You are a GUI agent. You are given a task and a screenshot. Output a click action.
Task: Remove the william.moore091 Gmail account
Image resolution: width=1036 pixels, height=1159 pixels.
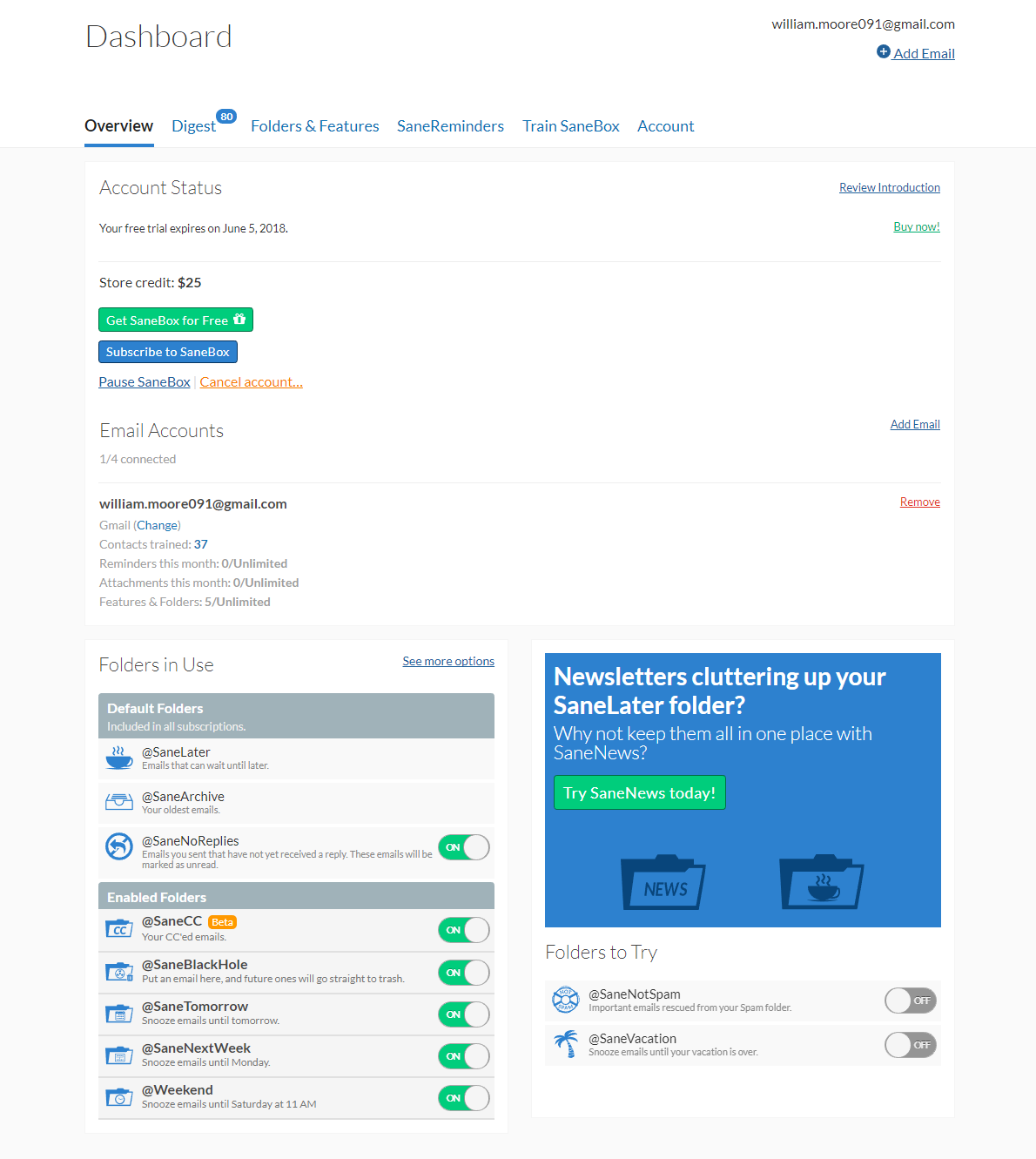click(920, 502)
